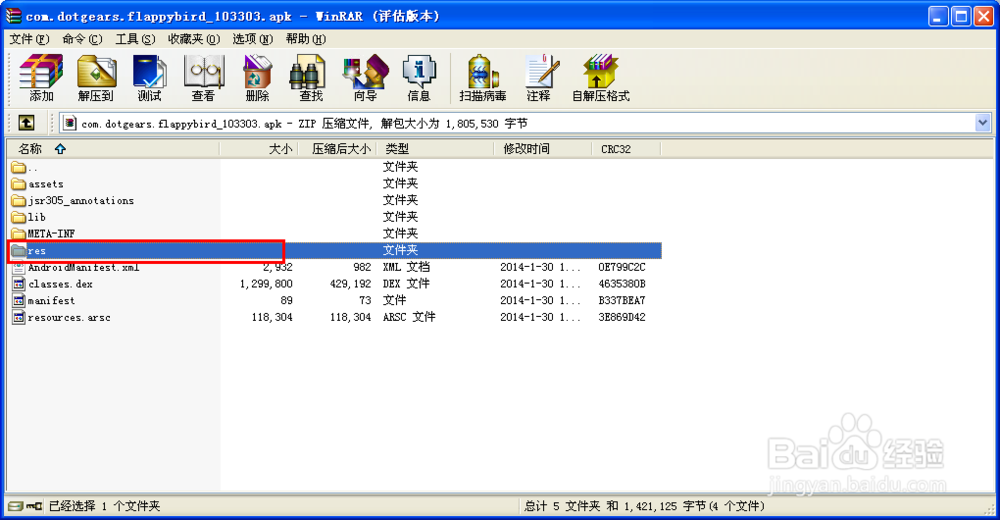The image size is (1000, 520).
Task: Show archive Info (信息) icon
Action: point(419,78)
